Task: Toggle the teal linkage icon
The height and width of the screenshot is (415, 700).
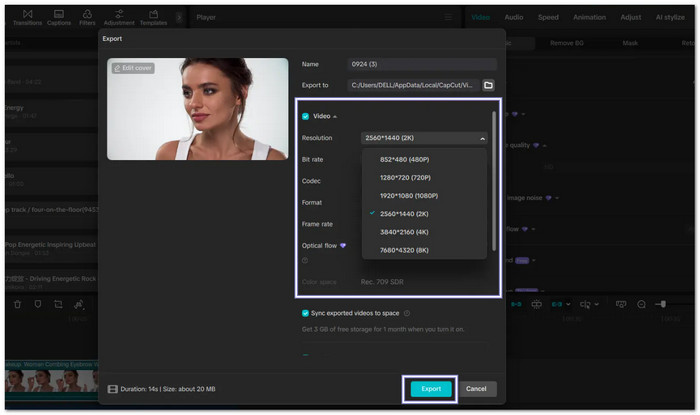Action: pyautogui.click(x=557, y=304)
